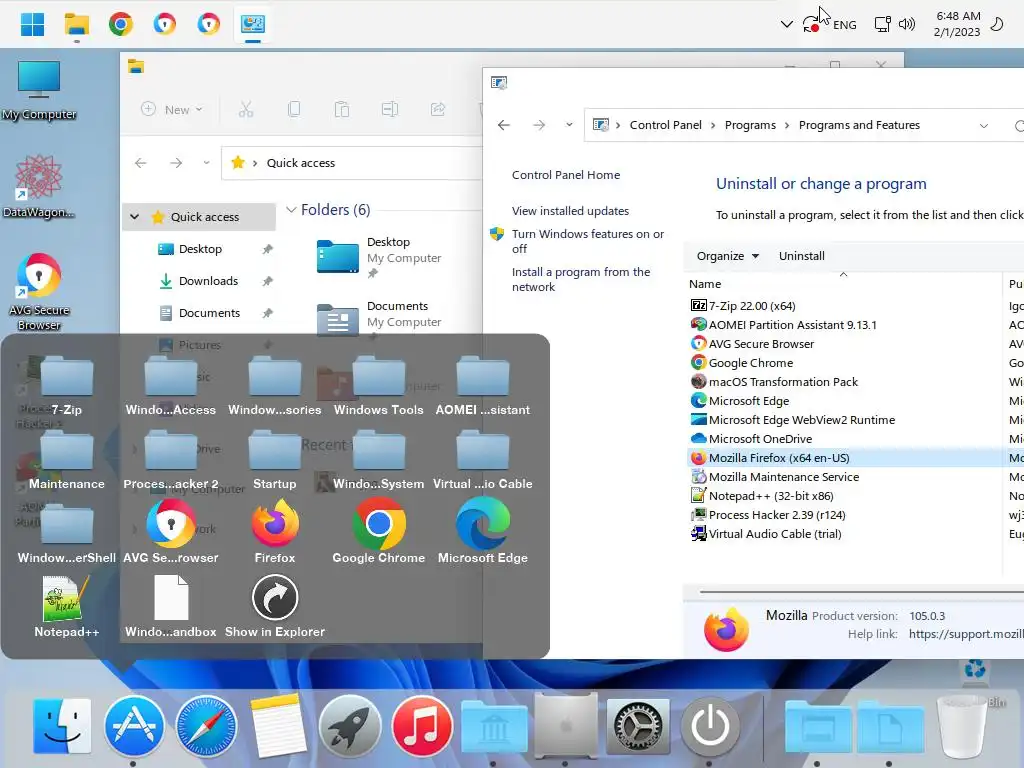
Task: Open File Explorer taskbar icon
Action: pos(77,24)
